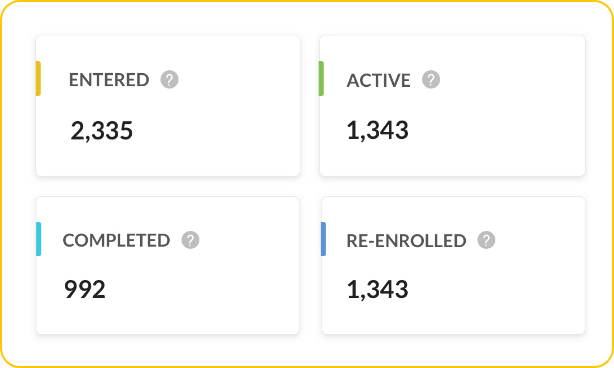The width and height of the screenshot is (614, 368).
Task: Select the ENTERED label text
Action: tap(109, 80)
